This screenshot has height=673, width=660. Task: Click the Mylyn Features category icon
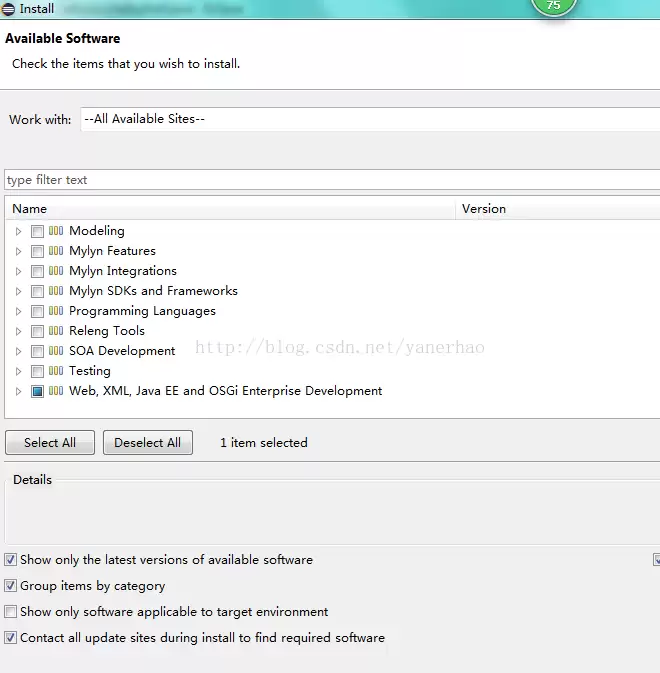(56, 251)
